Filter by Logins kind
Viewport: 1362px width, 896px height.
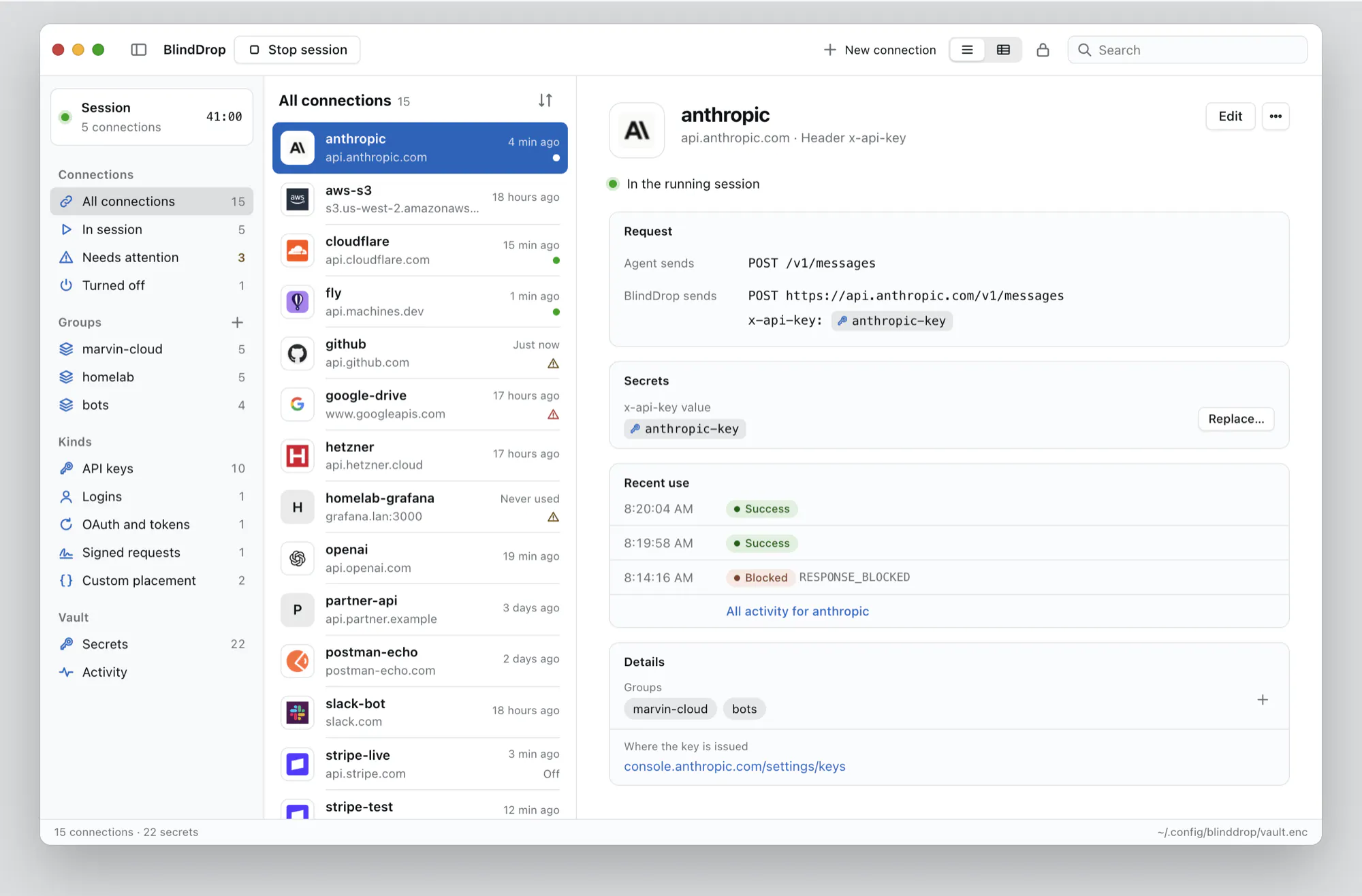[152, 496]
